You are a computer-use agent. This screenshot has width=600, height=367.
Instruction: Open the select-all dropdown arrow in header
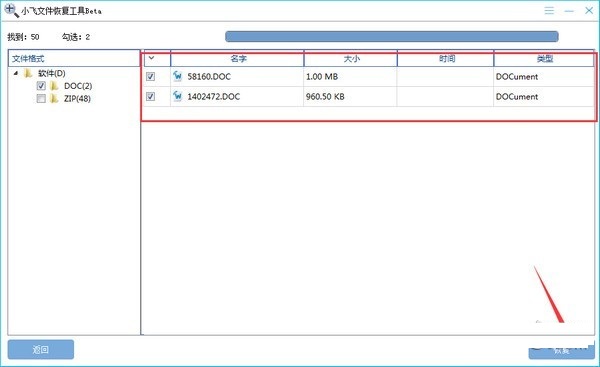[151, 58]
